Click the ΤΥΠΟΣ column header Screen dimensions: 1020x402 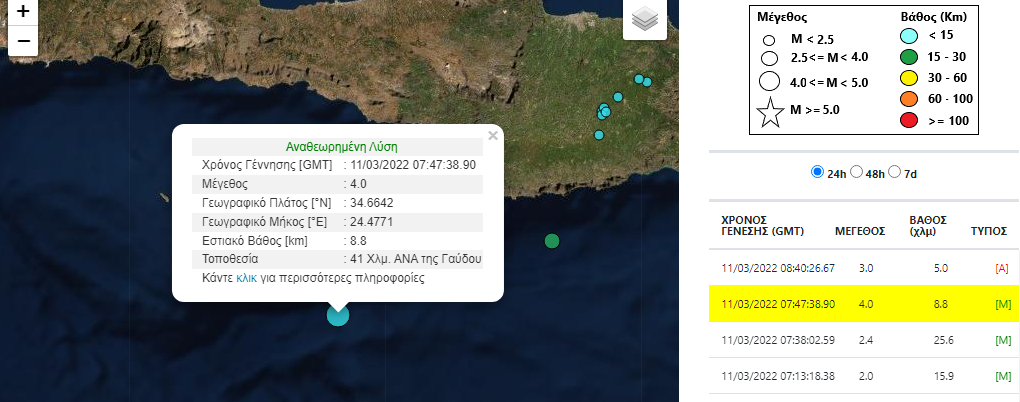click(989, 231)
